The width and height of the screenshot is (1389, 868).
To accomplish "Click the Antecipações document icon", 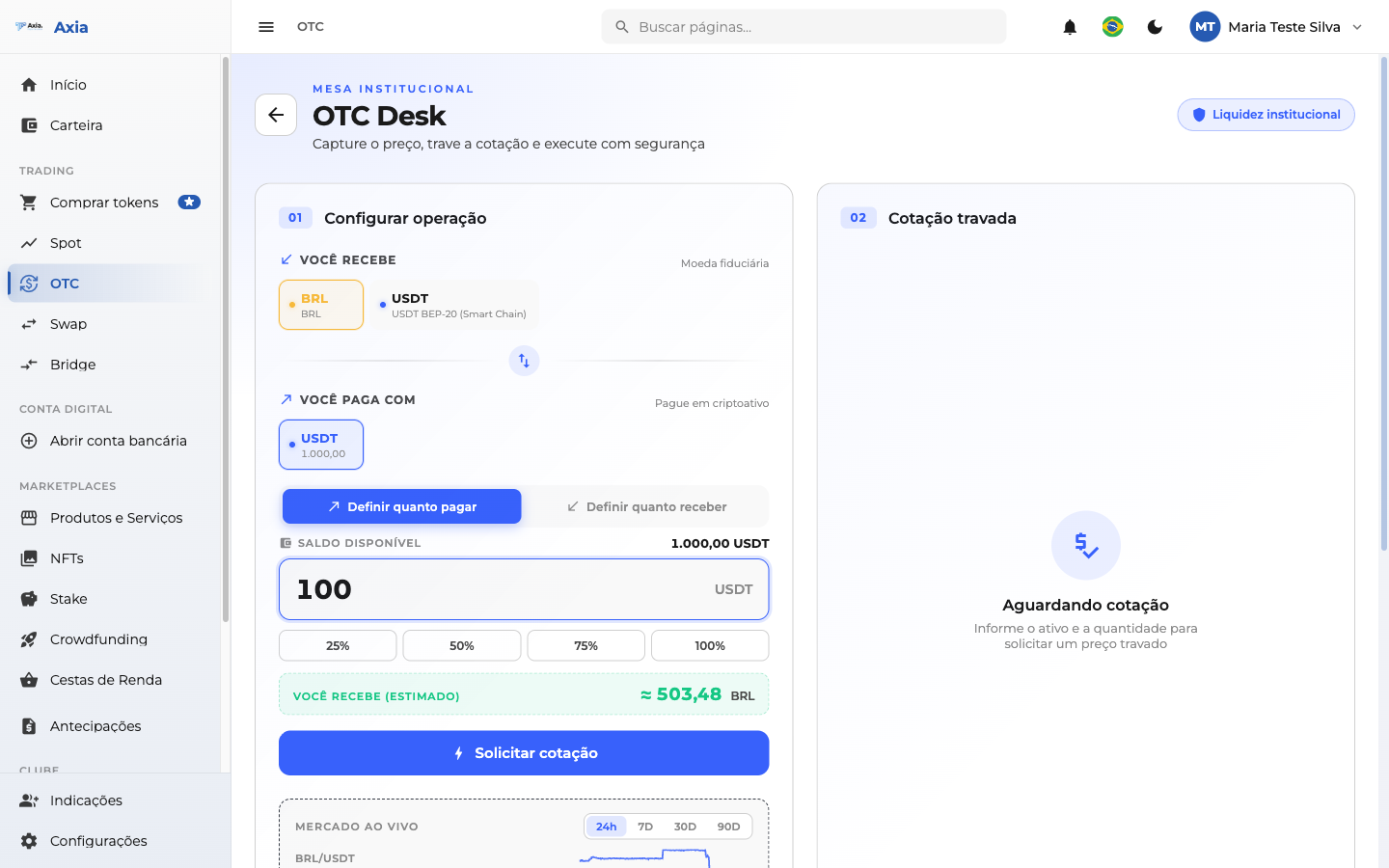I will point(29,726).
